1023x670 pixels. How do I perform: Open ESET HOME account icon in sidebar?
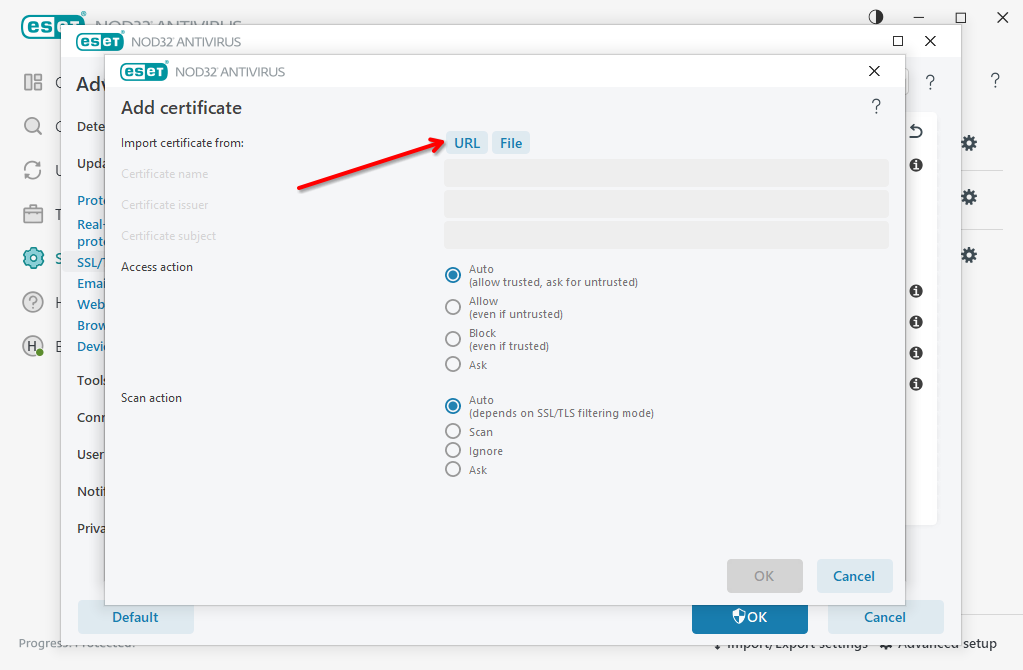pyautogui.click(x=33, y=346)
